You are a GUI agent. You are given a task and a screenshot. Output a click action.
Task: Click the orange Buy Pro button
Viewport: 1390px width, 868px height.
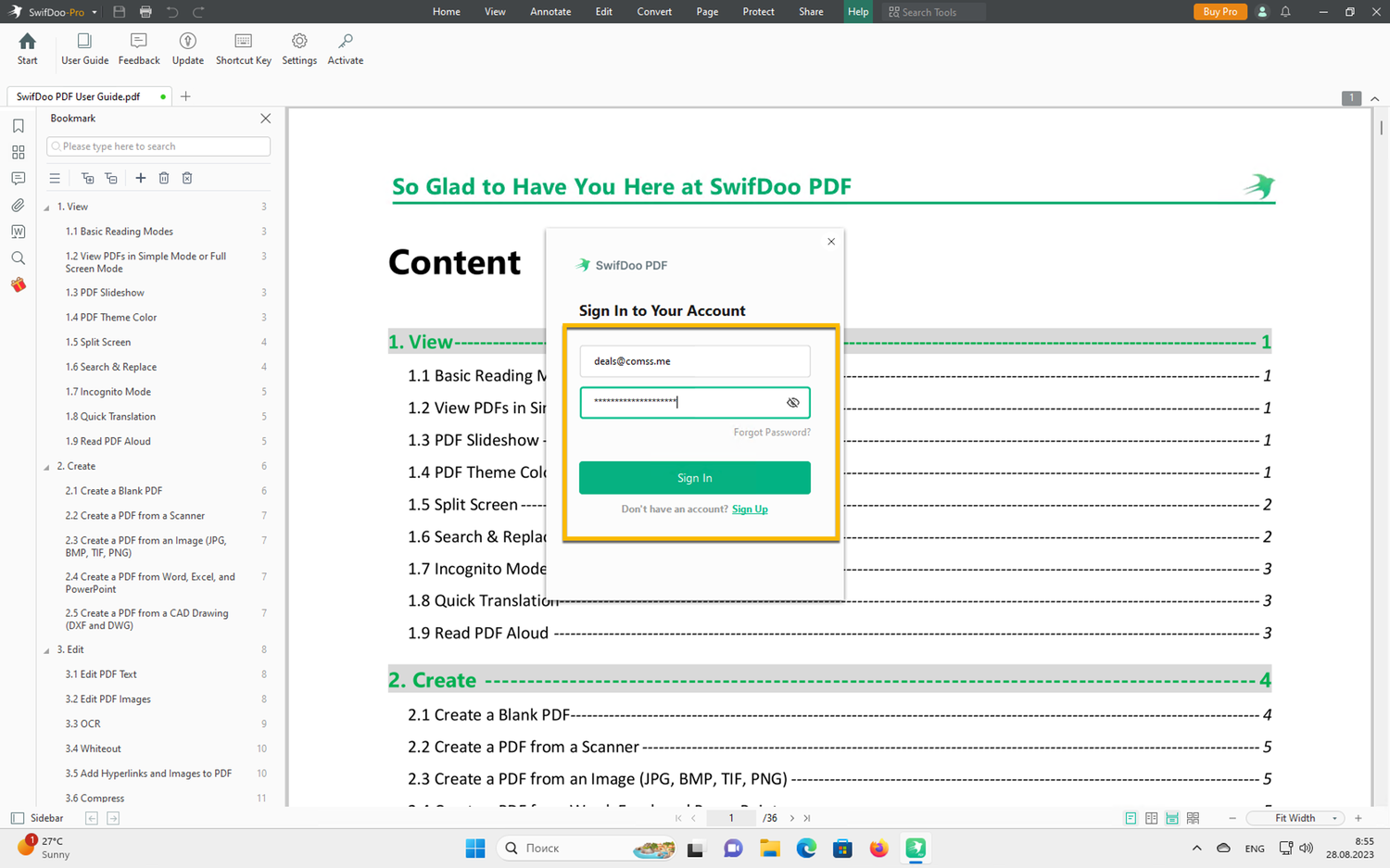1219,12
